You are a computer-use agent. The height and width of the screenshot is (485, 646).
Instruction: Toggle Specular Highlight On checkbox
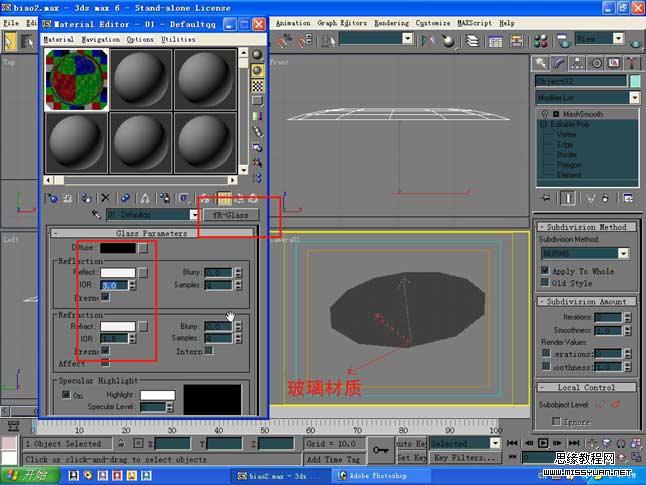coord(66,394)
